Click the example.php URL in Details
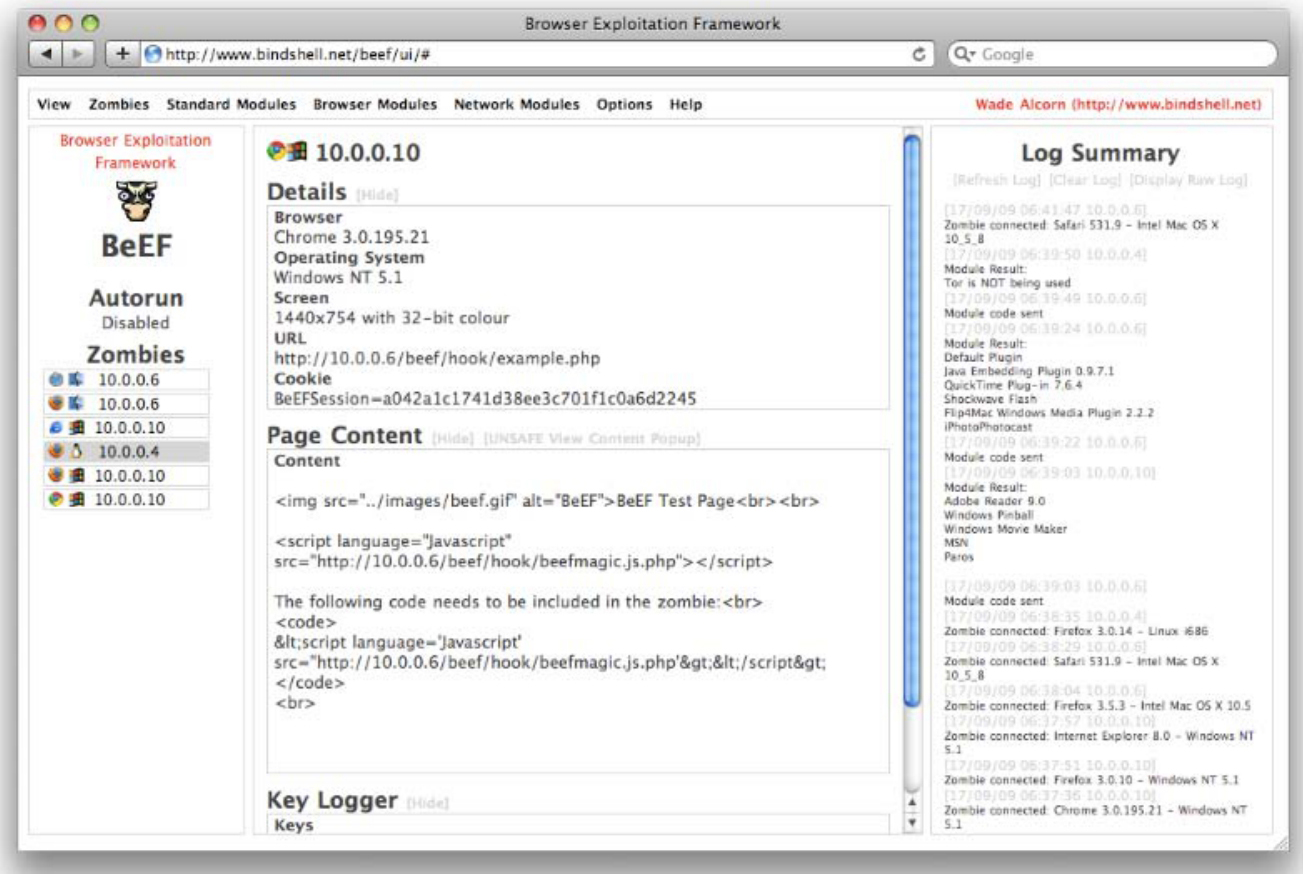 click(x=437, y=358)
